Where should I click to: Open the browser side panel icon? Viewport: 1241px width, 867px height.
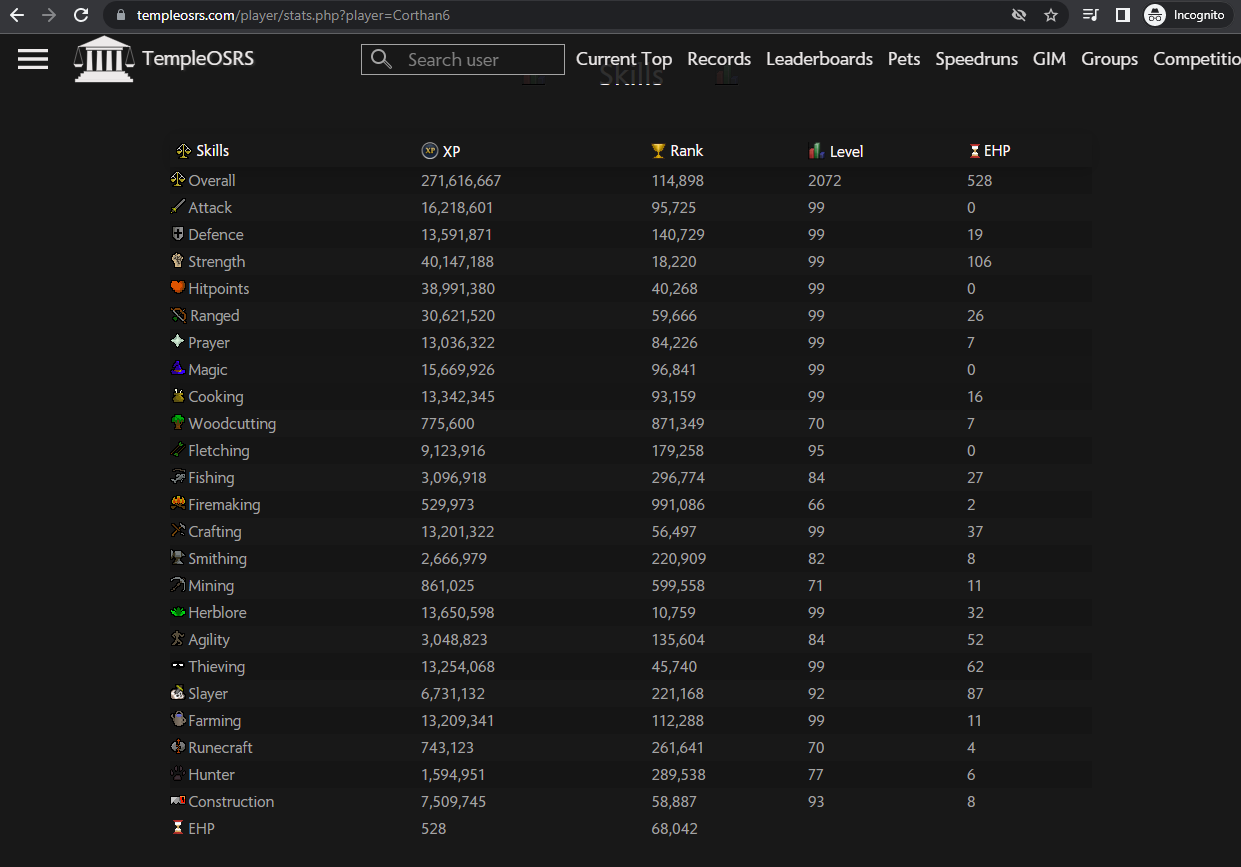click(1123, 15)
